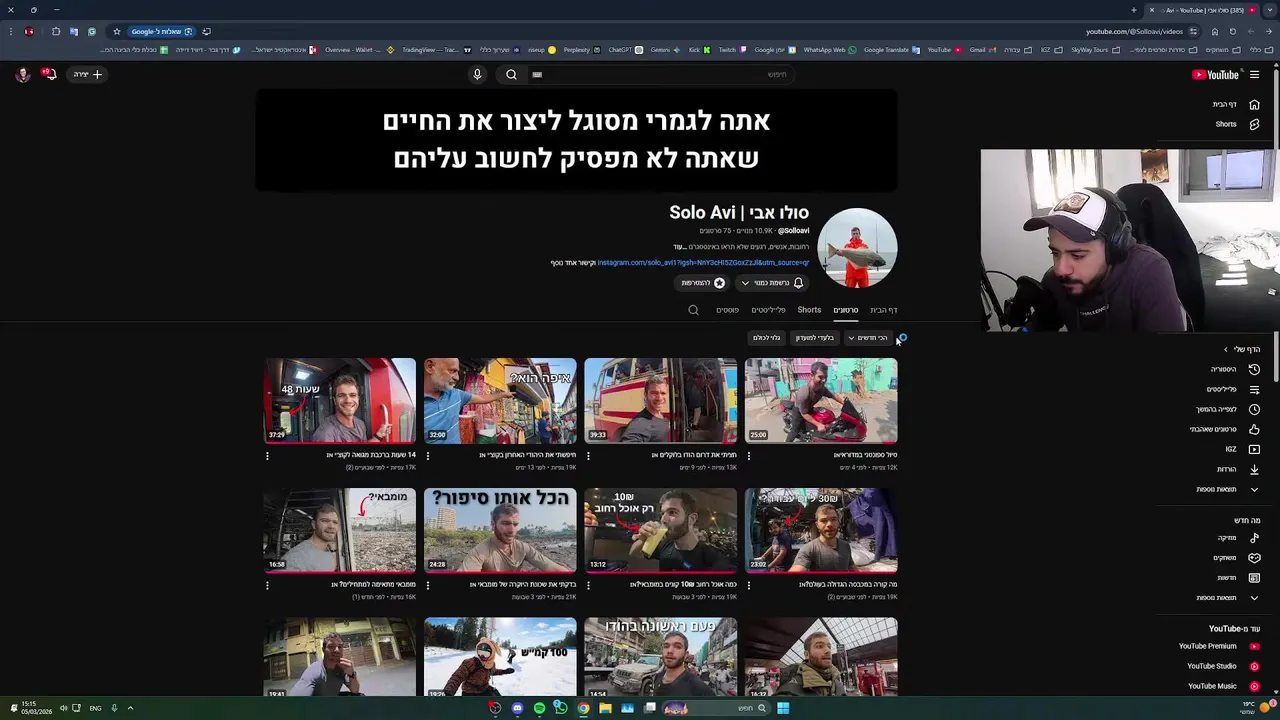Open Gaming (משחקים) in sidebar
1280x720 pixels.
pos(1236,557)
